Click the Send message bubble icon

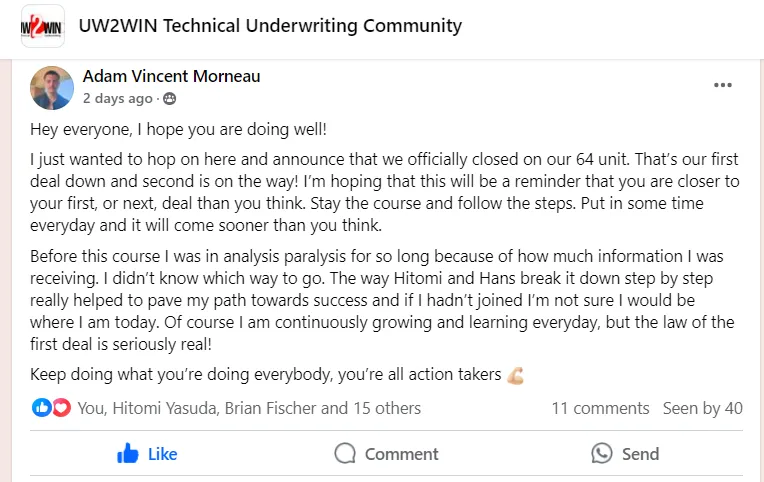601,454
